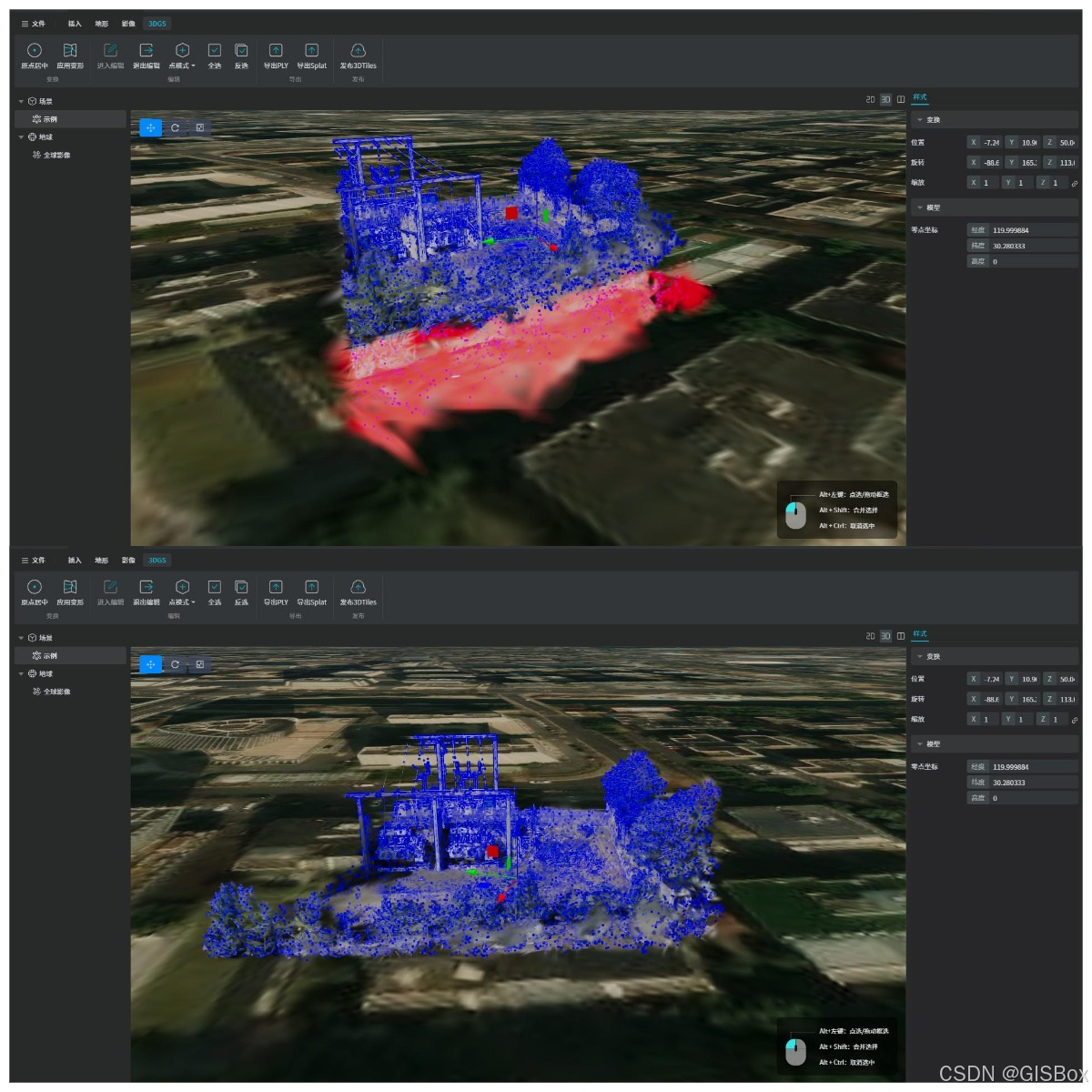Collapse 模型 section in lower panel
The width and height of the screenshot is (1092, 1092).
tap(920, 744)
